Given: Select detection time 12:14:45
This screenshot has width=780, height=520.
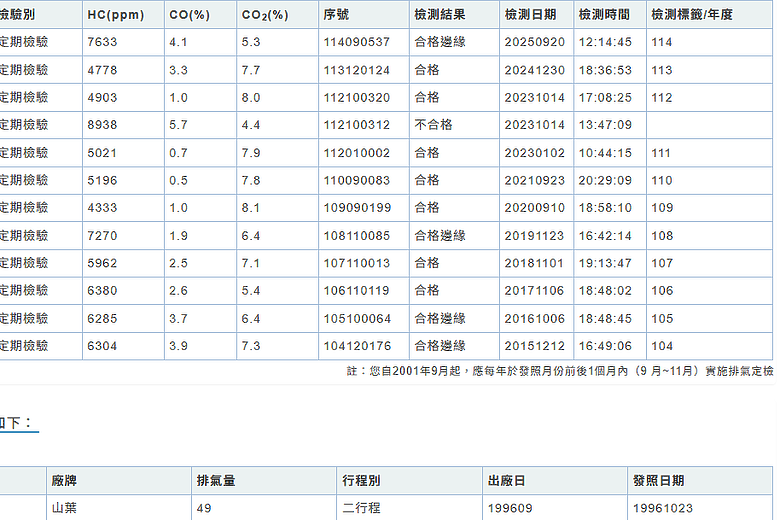Looking at the screenshot, I should pos(605,42).
